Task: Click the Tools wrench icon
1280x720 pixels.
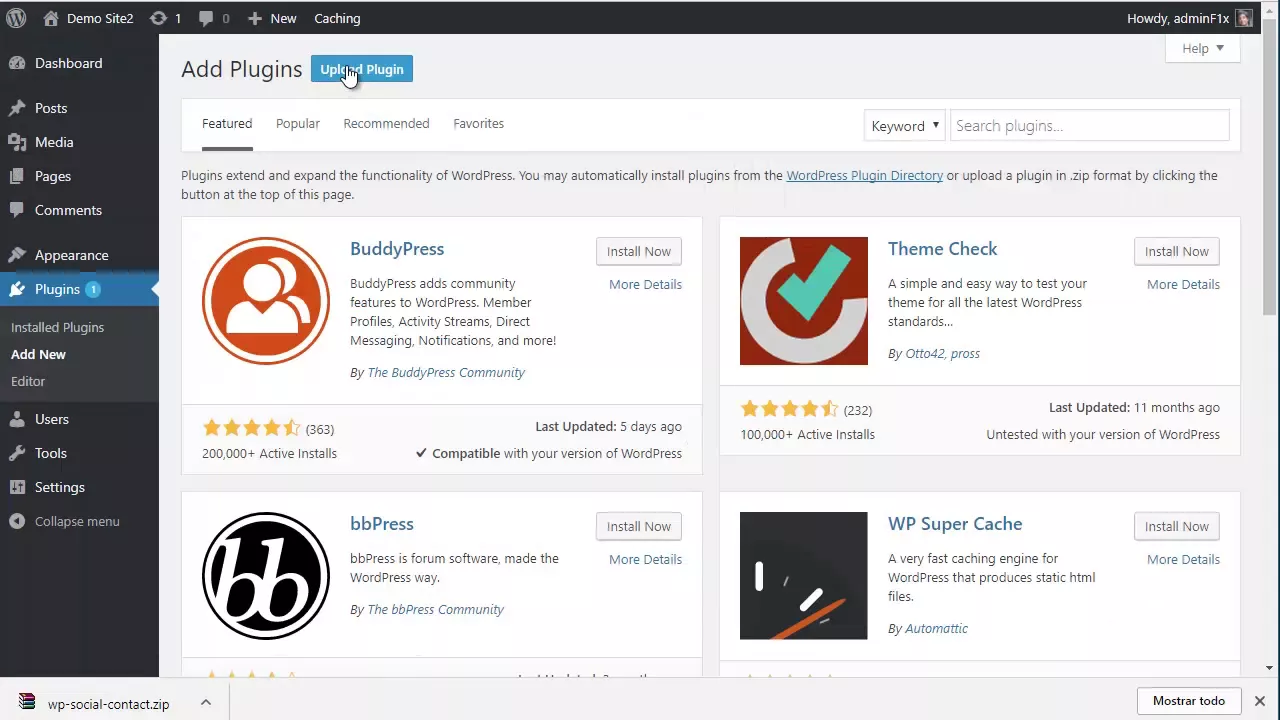Action: pyautogui.click(x=17, y=453)
